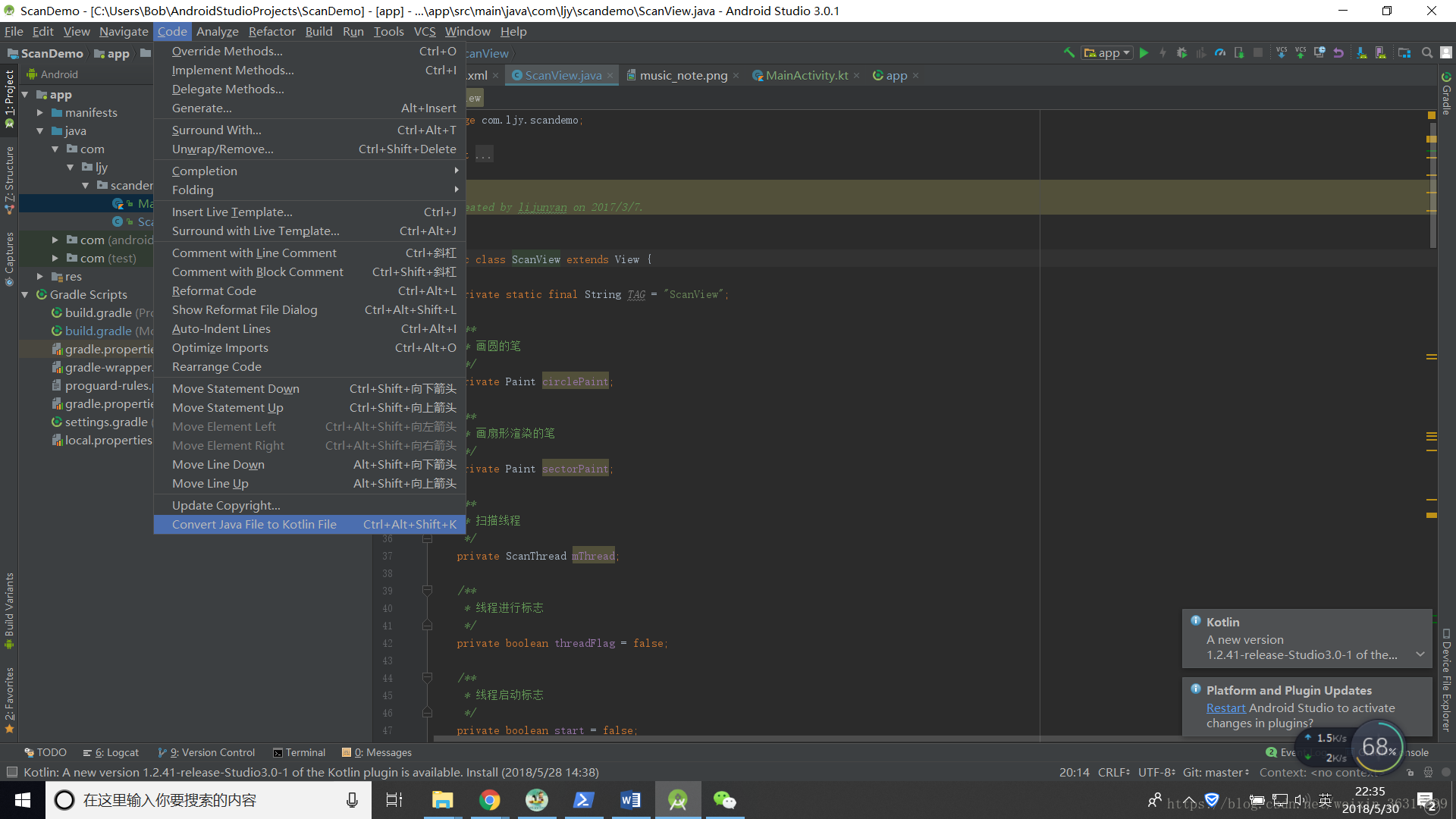Open the Android Profiler gauge icon
Image resolution: width=1456 pixels, height=819 pixels.
pyautogui.click(x=1220, y=53)
